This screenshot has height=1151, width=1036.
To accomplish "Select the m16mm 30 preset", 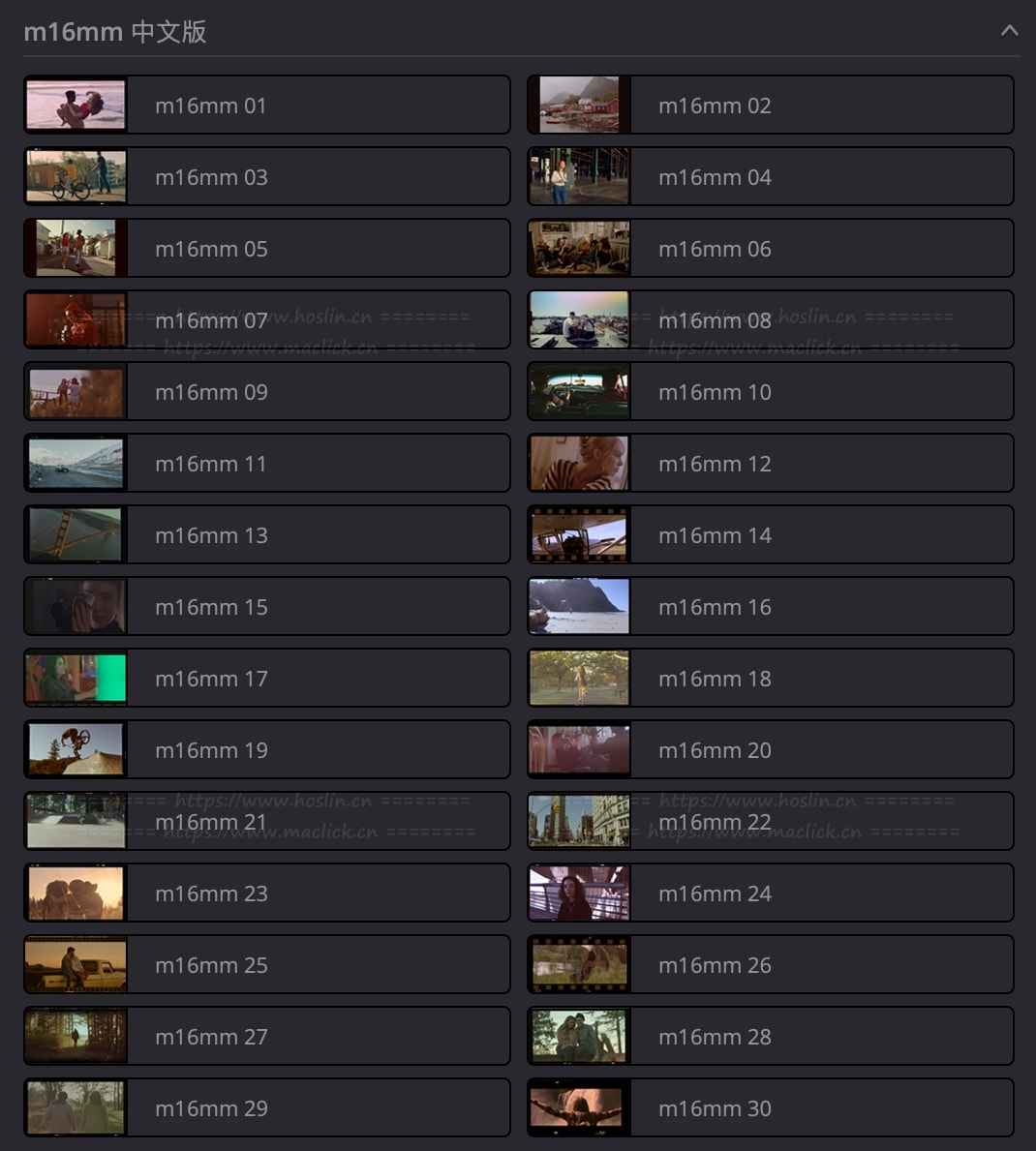I will (771, 1107).
